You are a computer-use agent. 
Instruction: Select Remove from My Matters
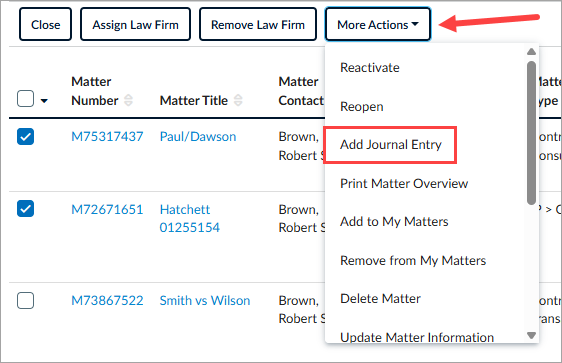[413, 261]
